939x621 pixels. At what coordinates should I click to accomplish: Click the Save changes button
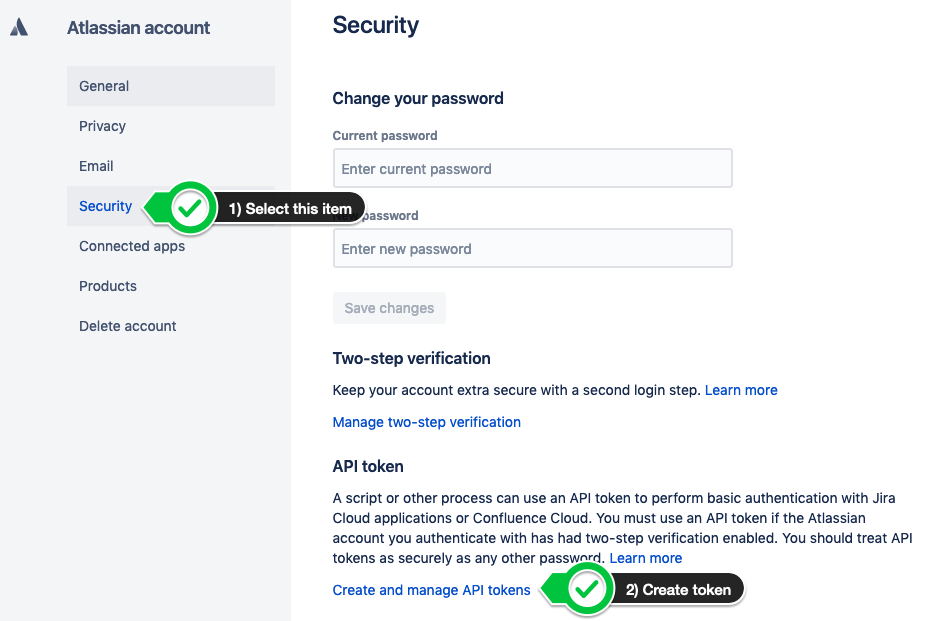389,308
